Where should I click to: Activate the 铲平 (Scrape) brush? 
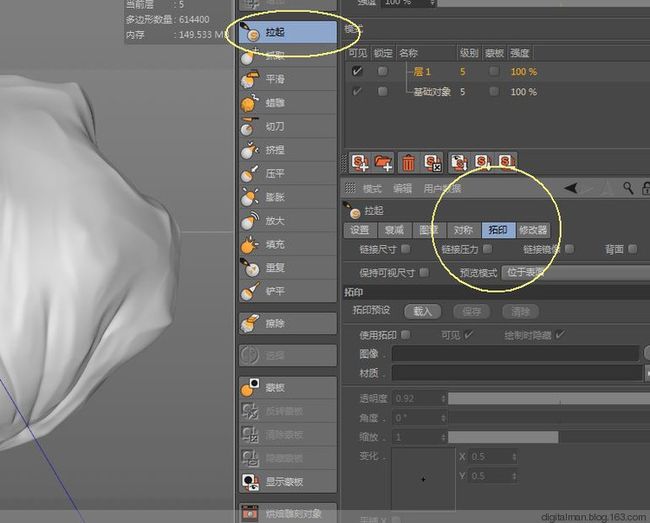(288, 291)
